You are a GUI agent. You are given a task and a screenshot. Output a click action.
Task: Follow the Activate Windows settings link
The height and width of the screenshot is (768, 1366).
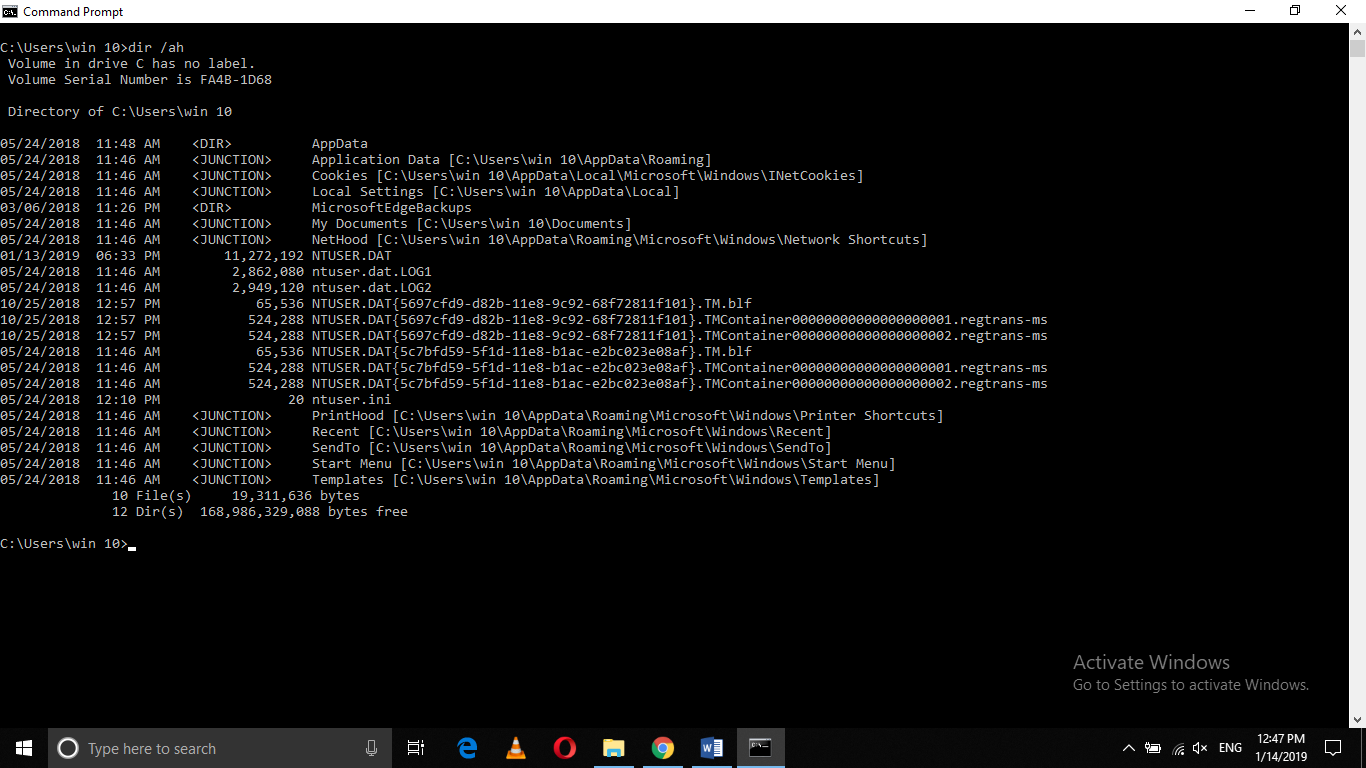pos(1190,685)
